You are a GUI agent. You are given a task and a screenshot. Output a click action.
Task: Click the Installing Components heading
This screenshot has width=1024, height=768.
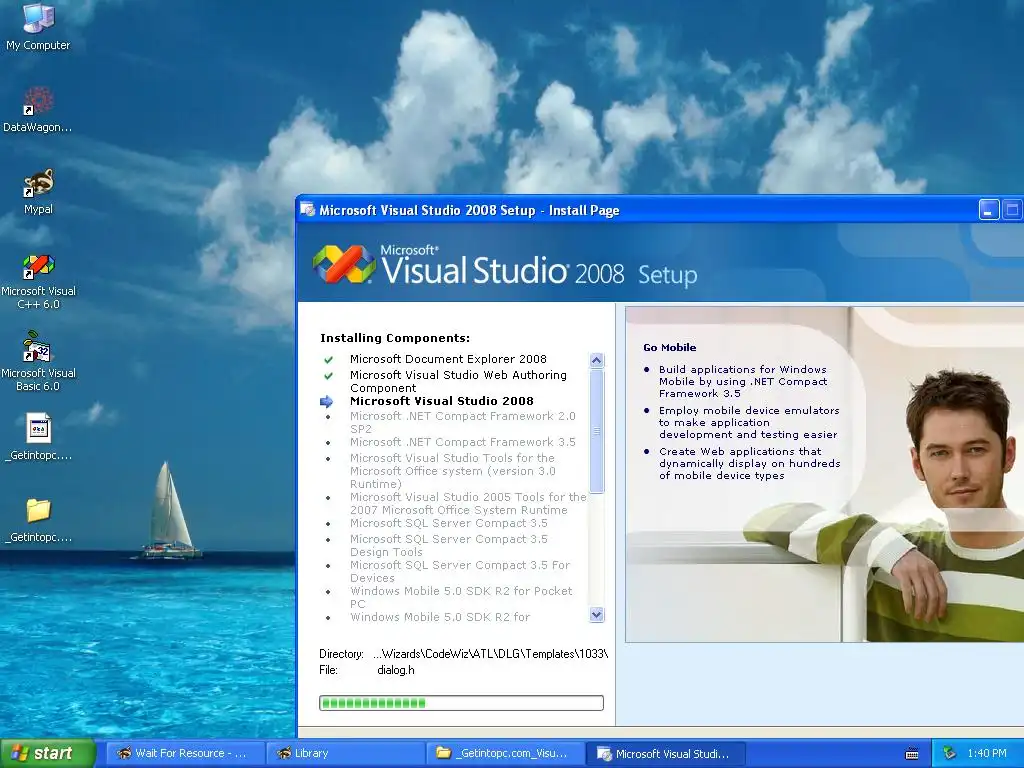395,338
